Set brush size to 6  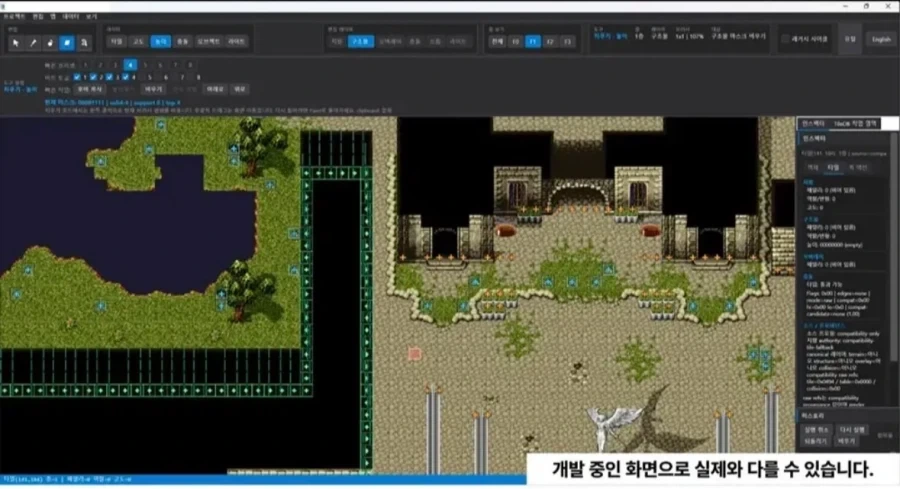point(160,65)
